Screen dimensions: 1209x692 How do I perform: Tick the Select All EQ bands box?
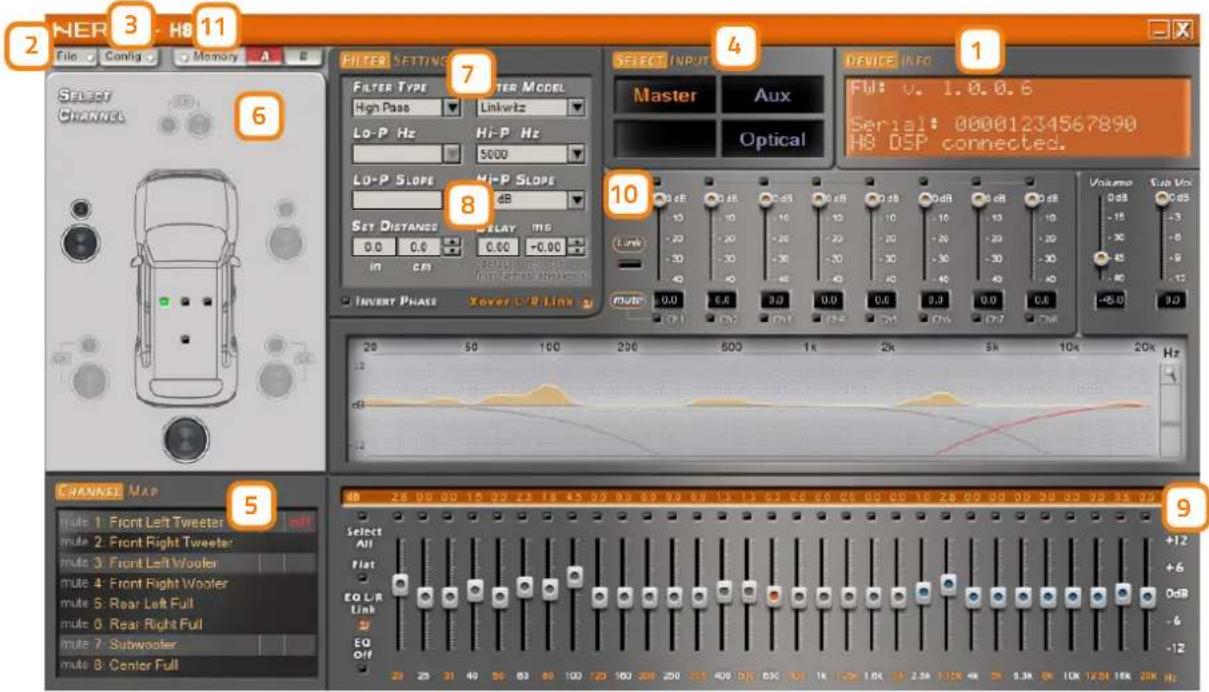coord(361,516)
